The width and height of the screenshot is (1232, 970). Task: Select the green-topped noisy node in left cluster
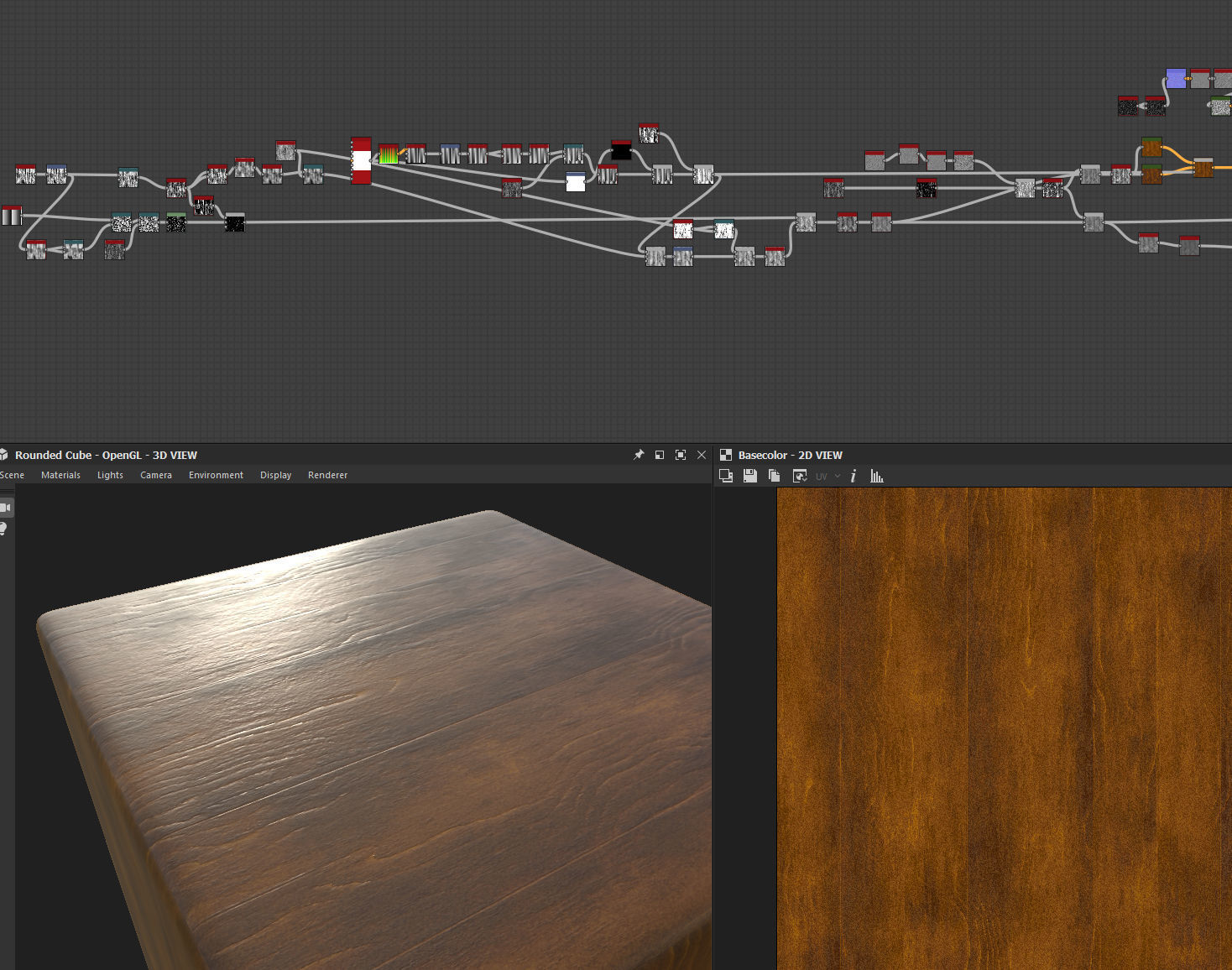click(x=176, y=222)
